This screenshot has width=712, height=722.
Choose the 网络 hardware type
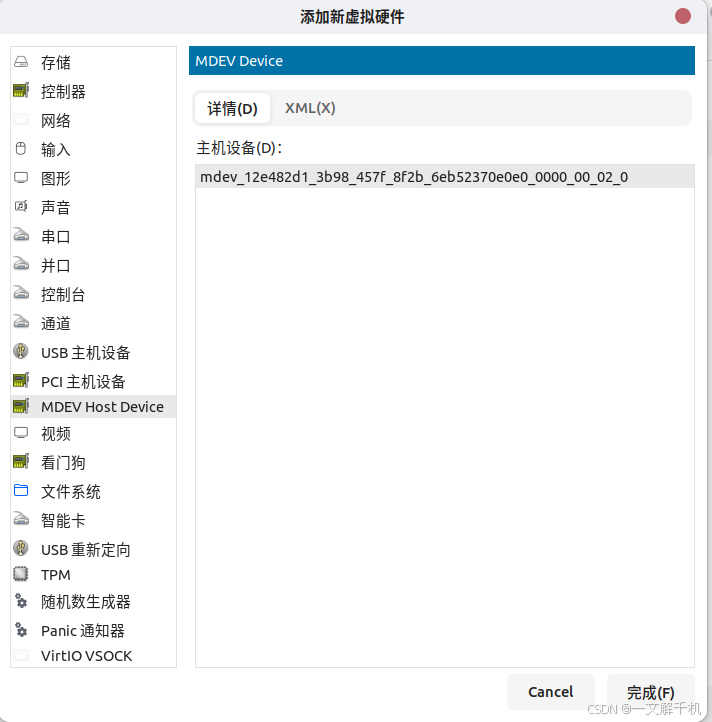[93, 120]
